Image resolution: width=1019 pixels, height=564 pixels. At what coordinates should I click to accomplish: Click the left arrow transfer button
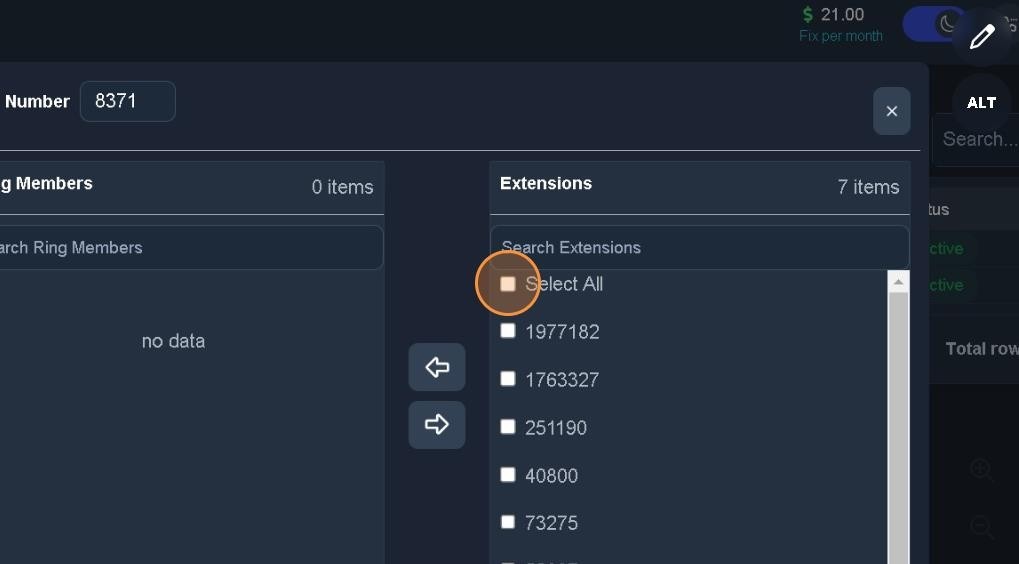[x=437, y=367]
